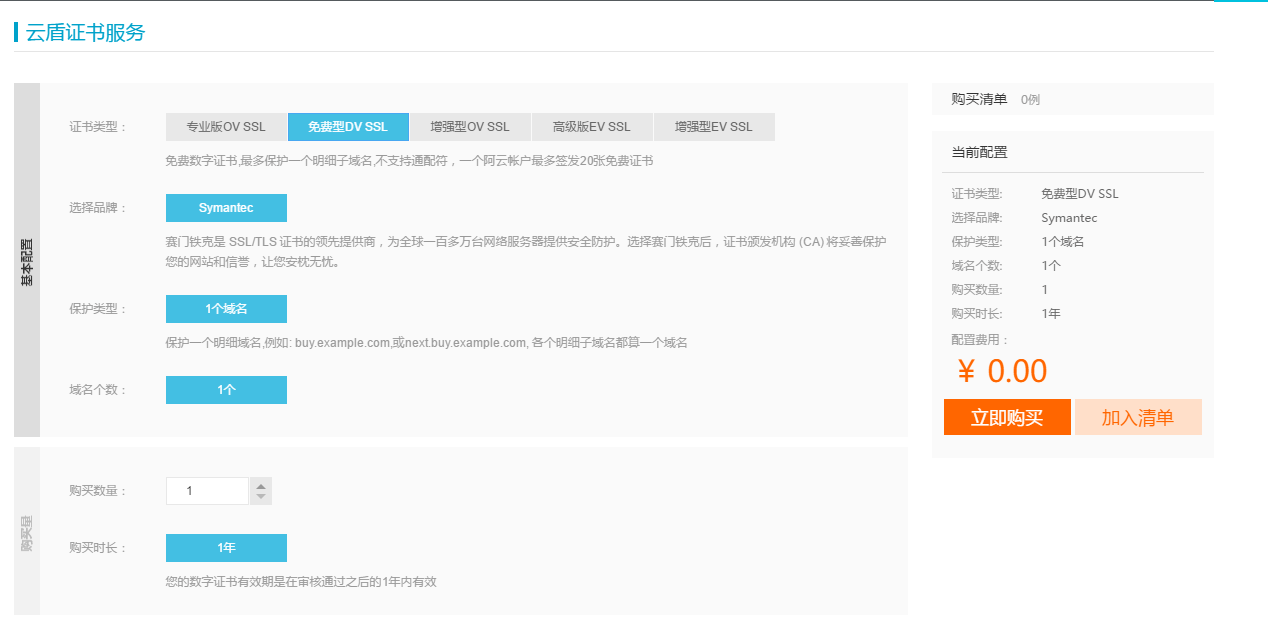
Task: Click the 云盾证书服务 page title
Action: coord(86,32)
